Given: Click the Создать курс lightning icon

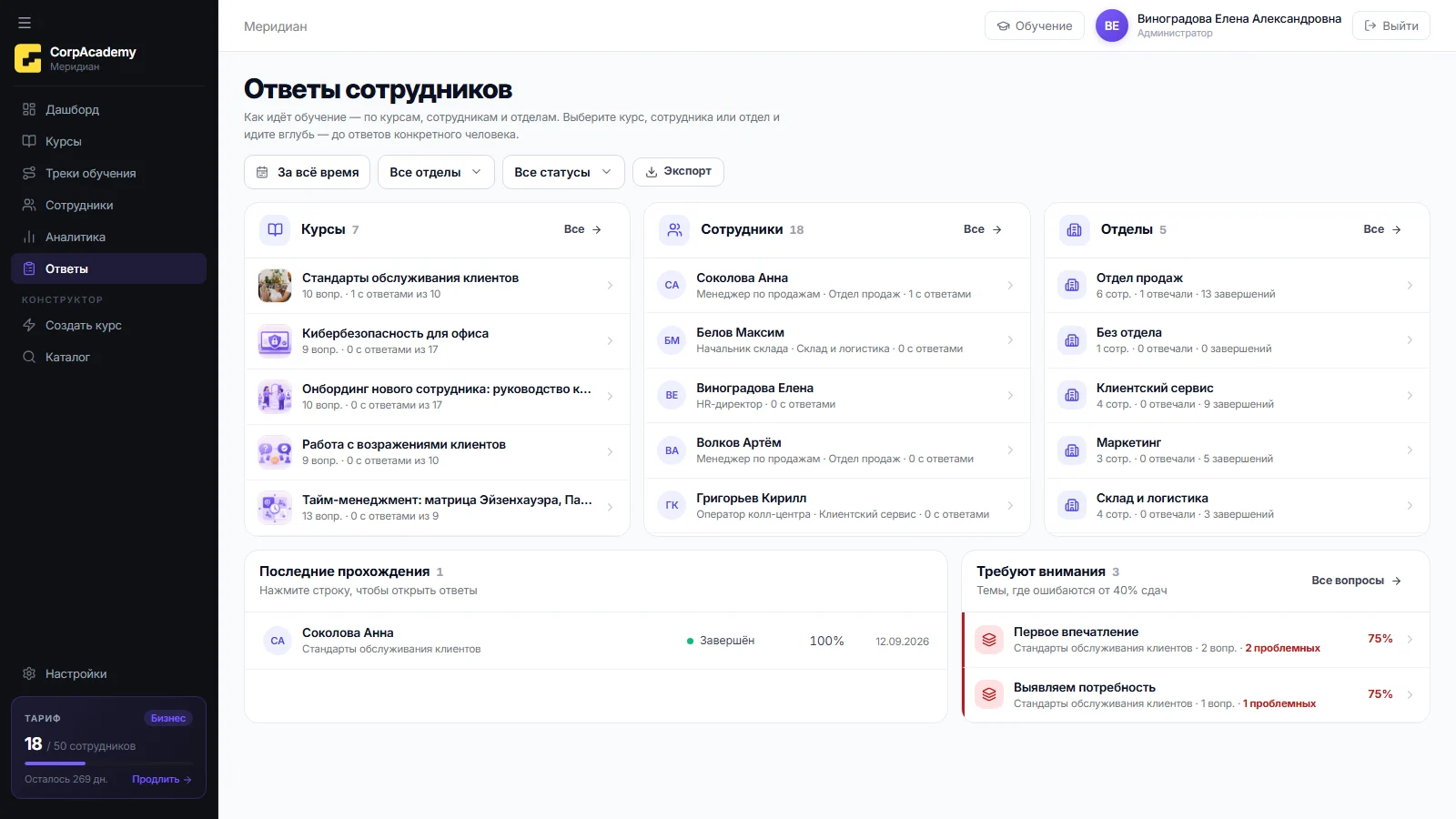Looking at the screenshot, I should coord(29,325).
